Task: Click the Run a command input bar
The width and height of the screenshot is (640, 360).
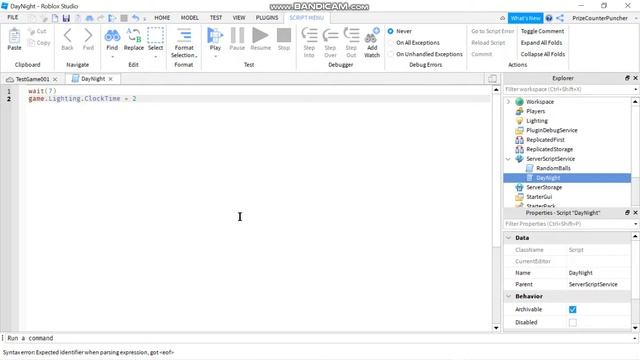Action: [318, 338]
